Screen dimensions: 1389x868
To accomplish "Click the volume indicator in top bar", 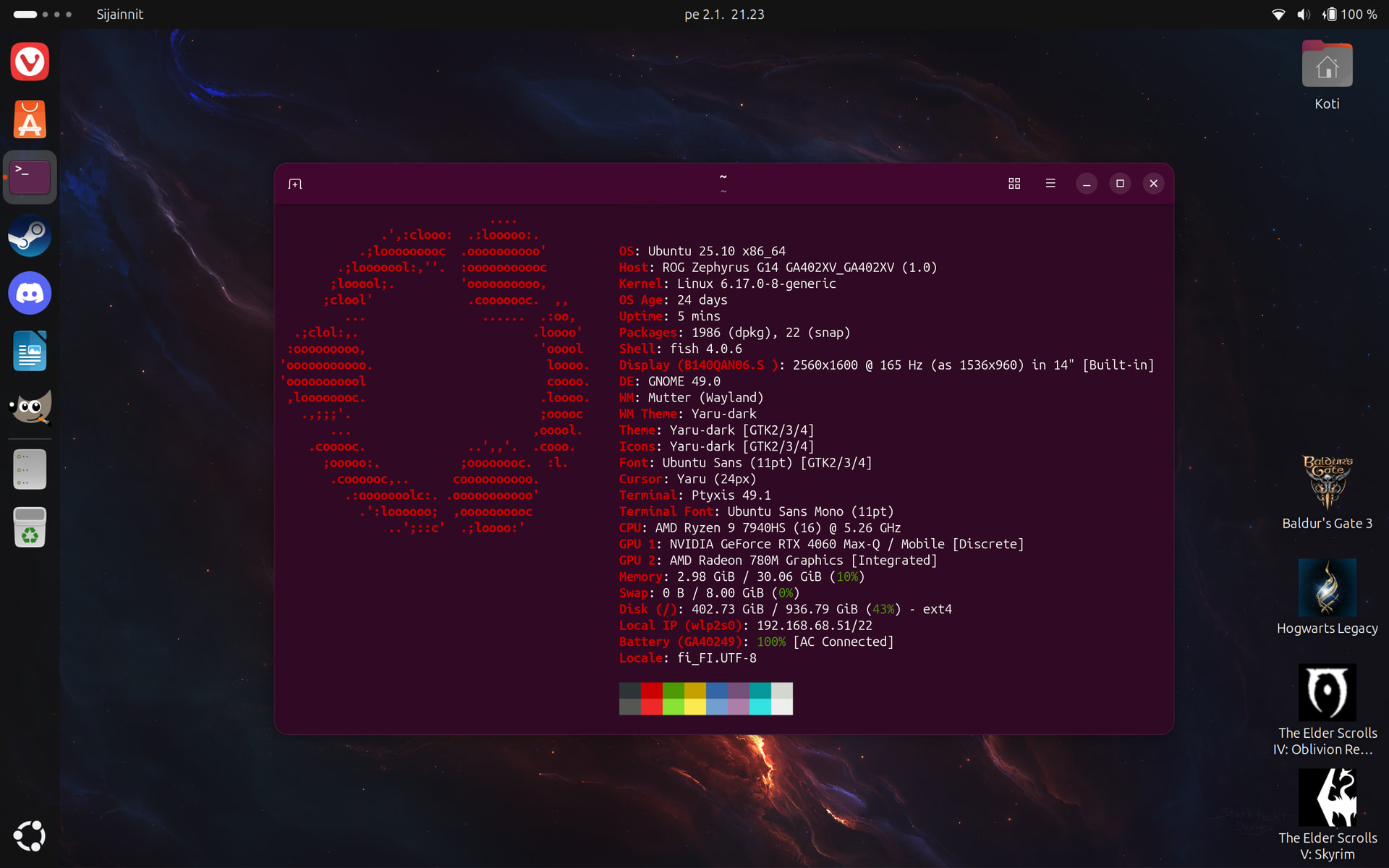I will point(1304,14).
